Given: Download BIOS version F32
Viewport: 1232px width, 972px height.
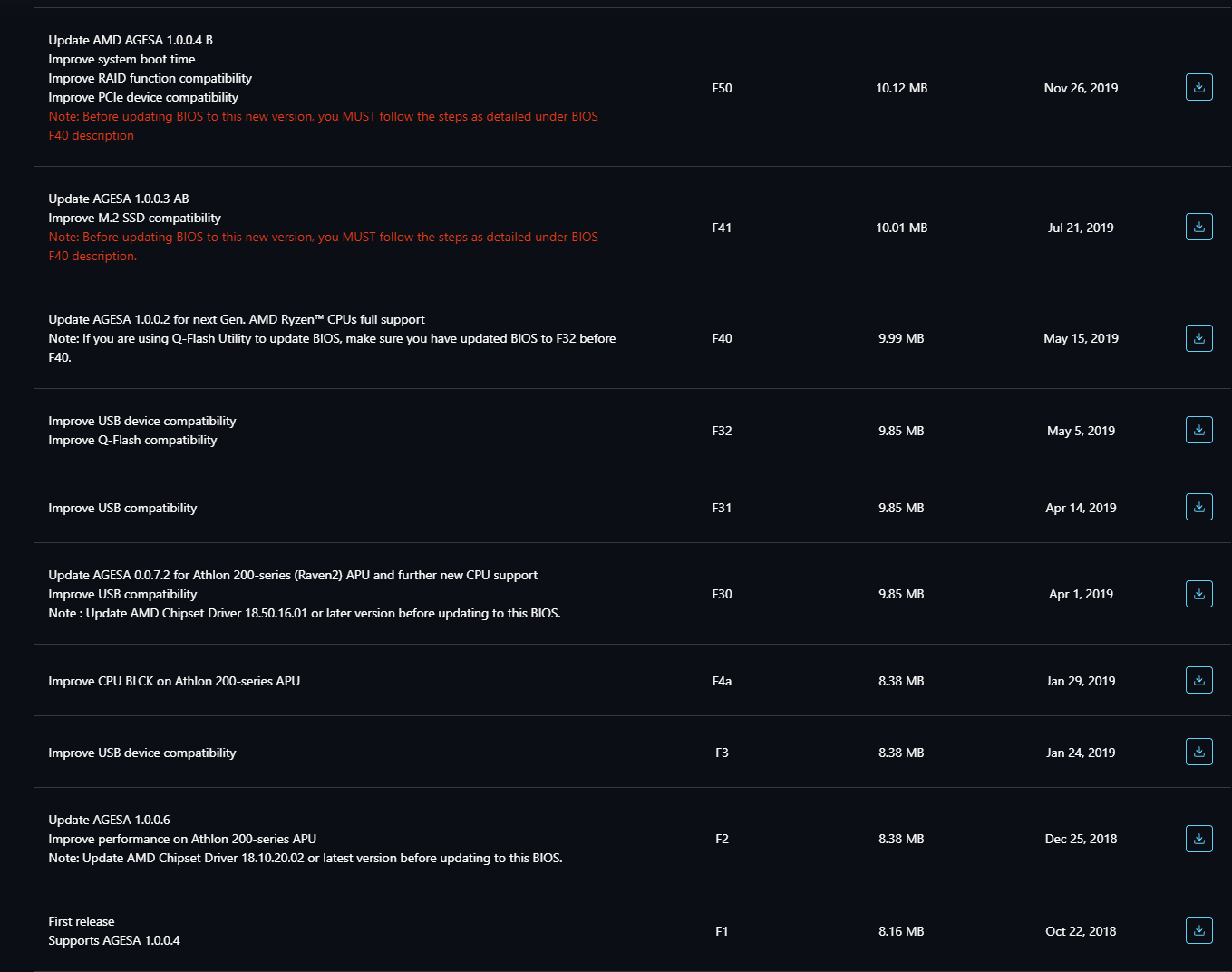Looking at the screenshot, I should coord(1198,430).
